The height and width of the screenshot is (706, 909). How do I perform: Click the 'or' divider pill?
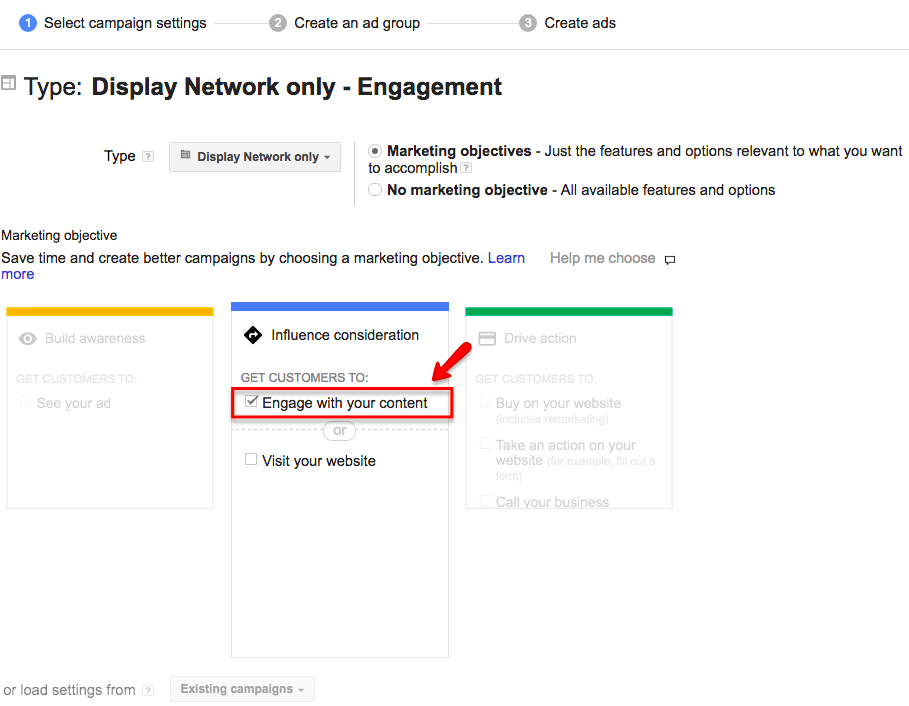[339, 431]
